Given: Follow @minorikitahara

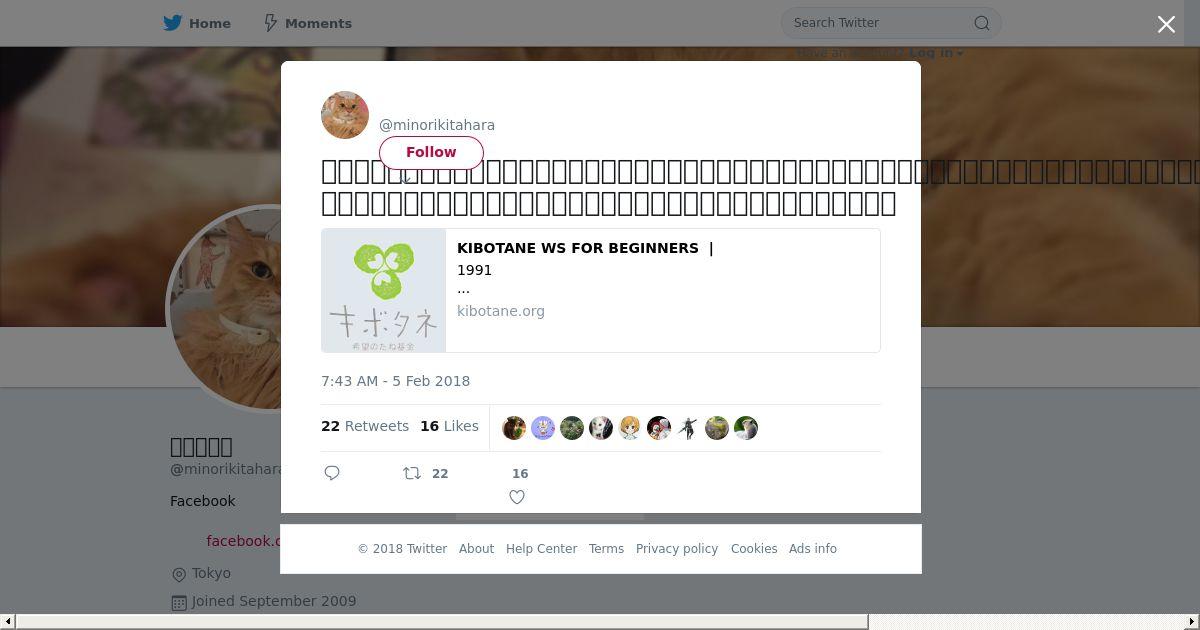Looking at the screenshot, I should tap(431, 152).
